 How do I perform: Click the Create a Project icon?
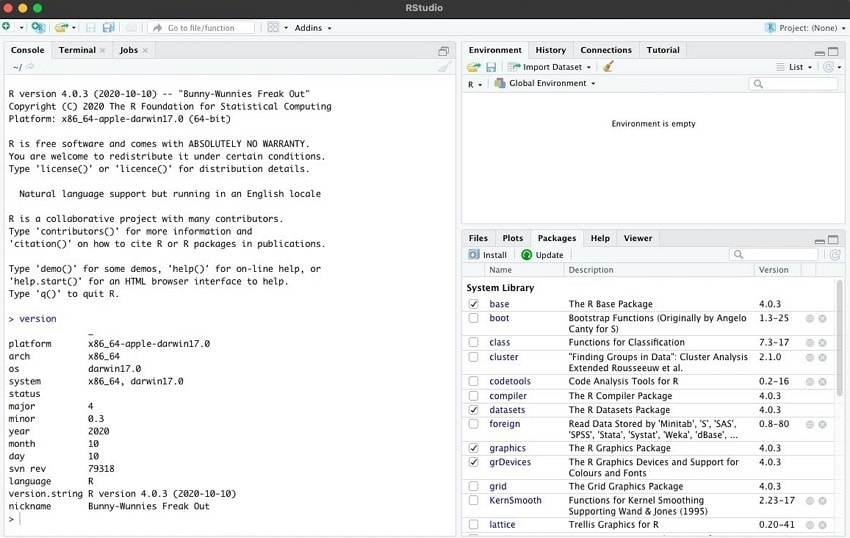coord(38,27)
